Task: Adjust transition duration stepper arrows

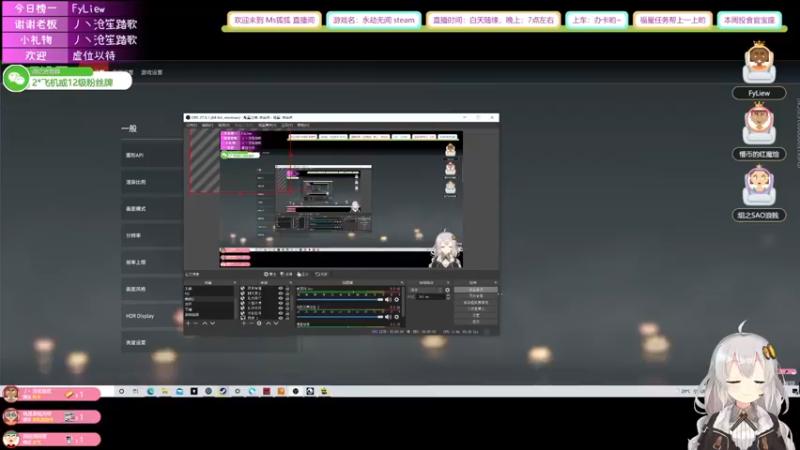Action: coord(448,297)
